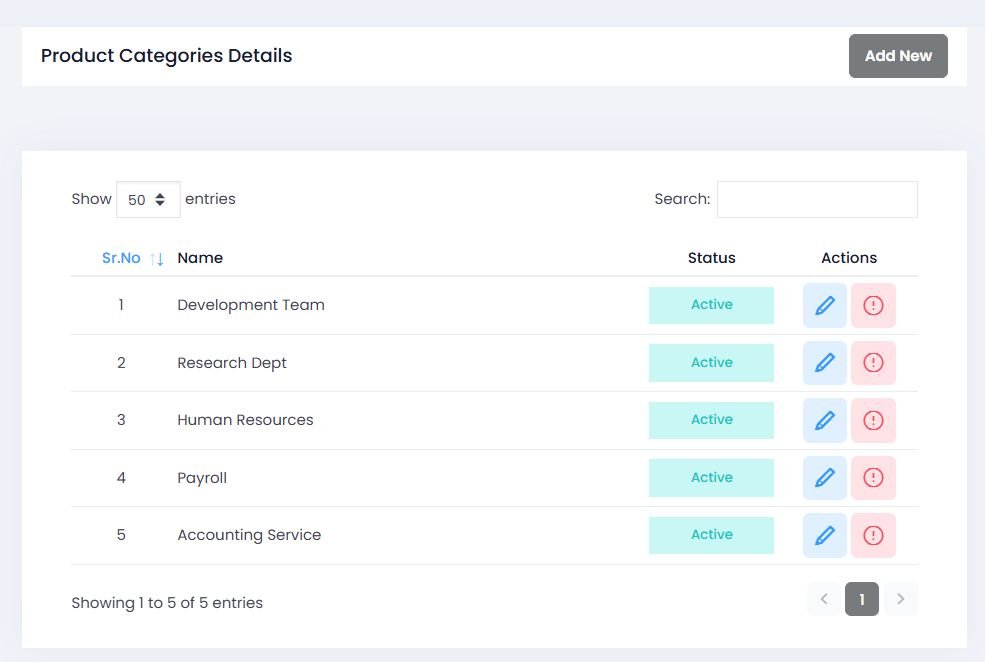This screenshot has width=985, height=662.
Task: Go to page 1 in pagination
Action: coord(861,599)
